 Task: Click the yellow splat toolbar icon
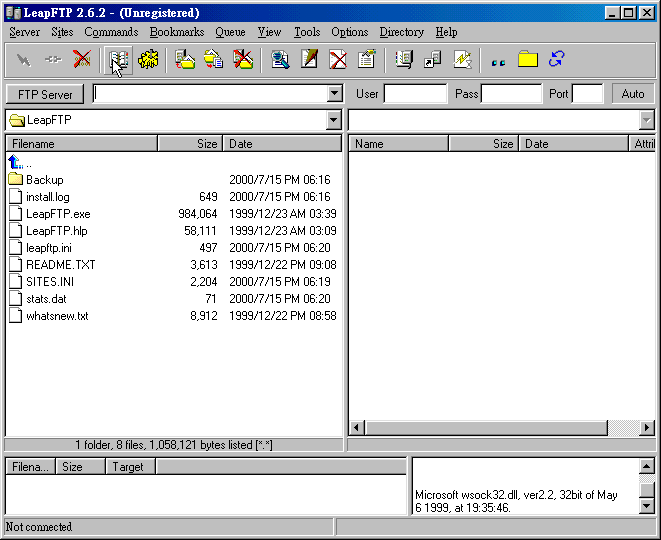(x=148, y=59)
